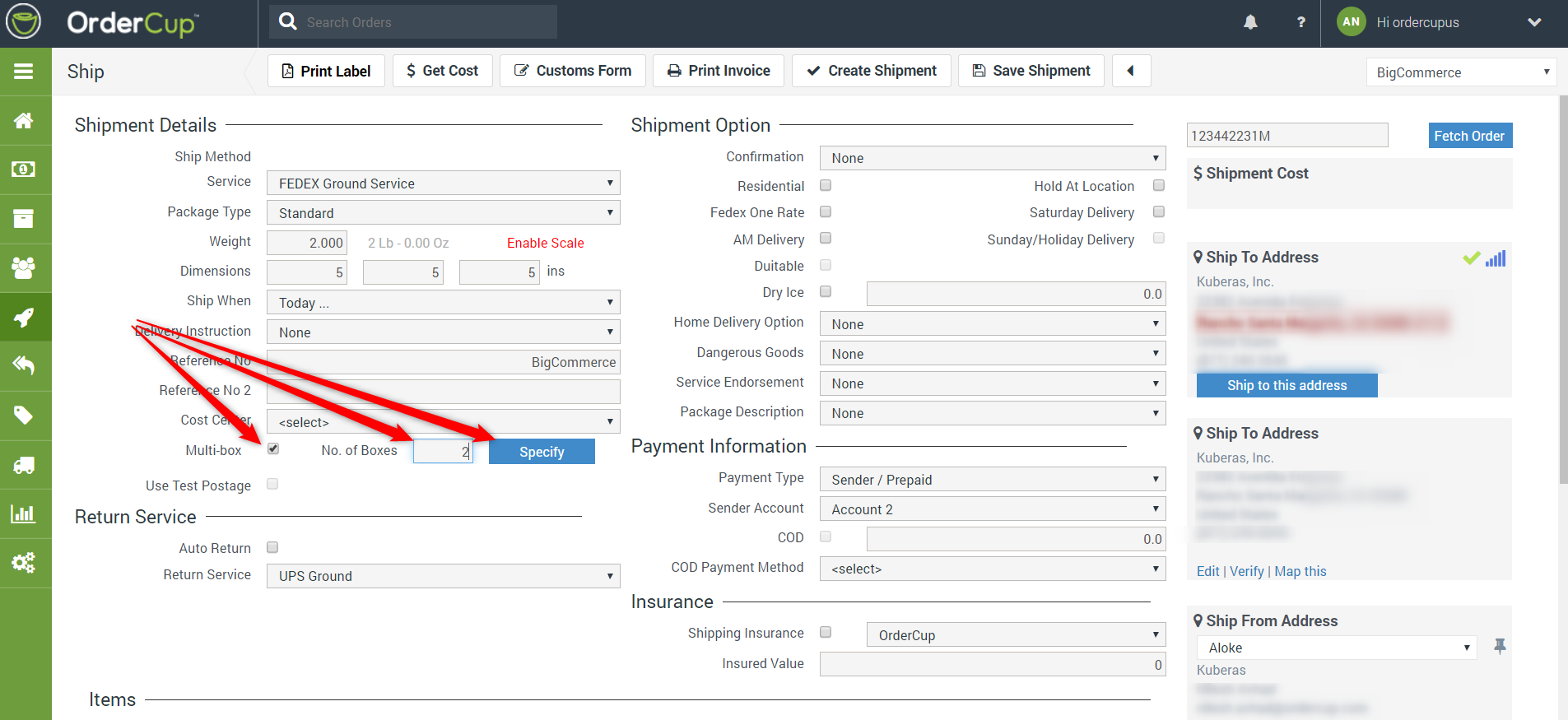The width and height of the screenshot is (1568, 720).
Task: Select the rocket Ship sidebar icon
Action: (x=24, y=317)
